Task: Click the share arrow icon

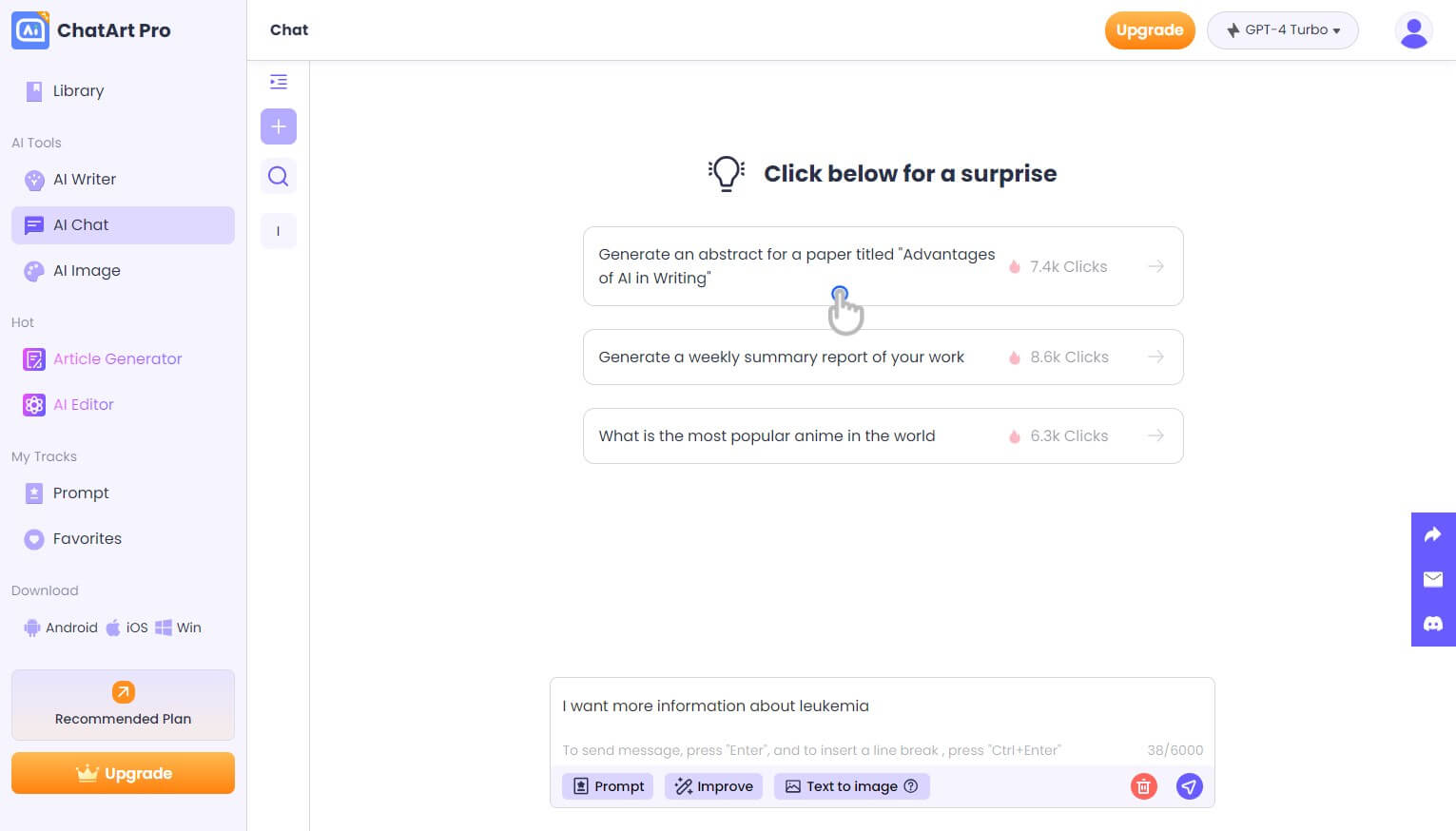Action: (x=1433, y=535)
